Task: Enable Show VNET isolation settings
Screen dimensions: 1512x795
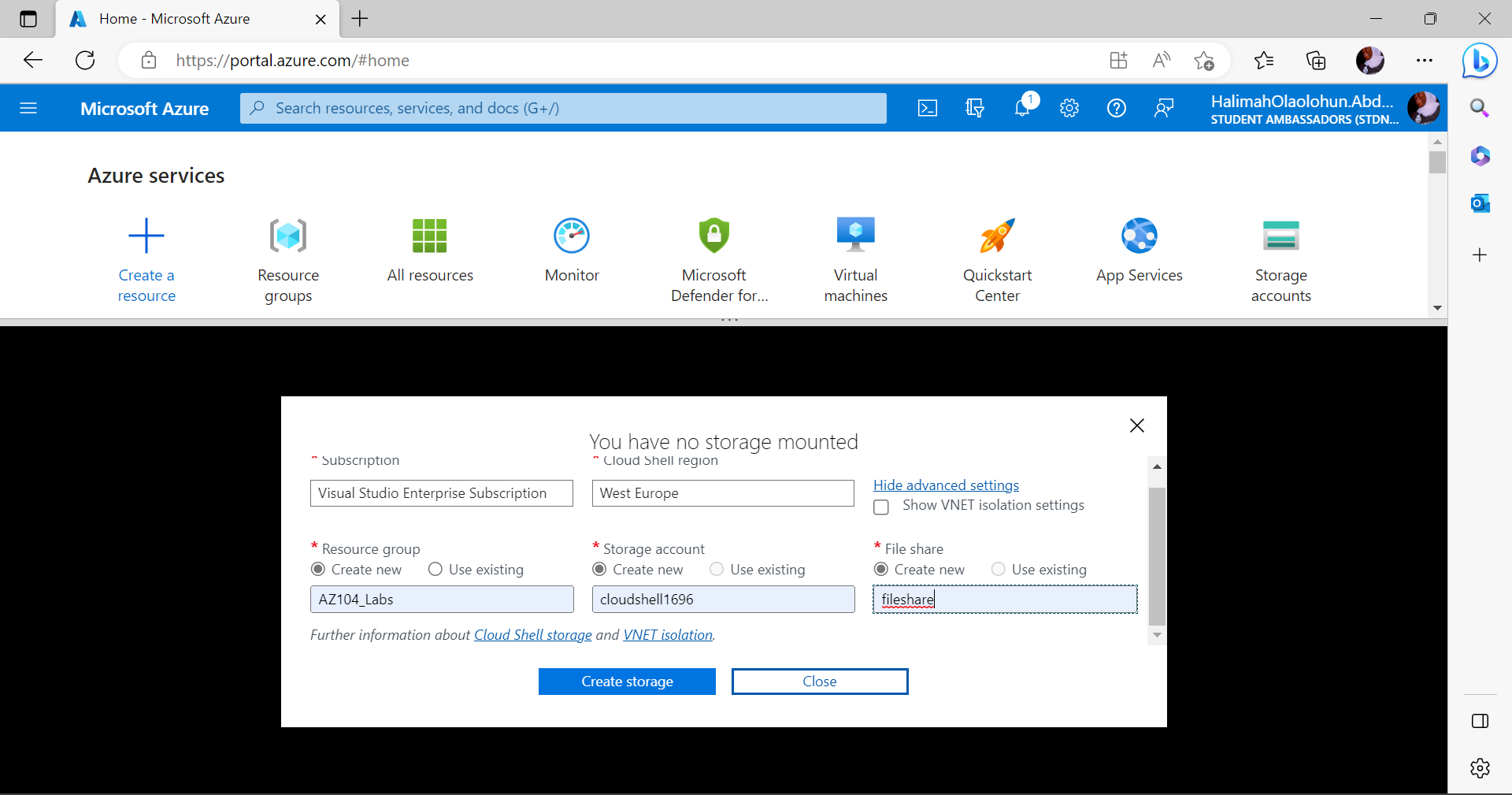Action: [x=880, y=507]
